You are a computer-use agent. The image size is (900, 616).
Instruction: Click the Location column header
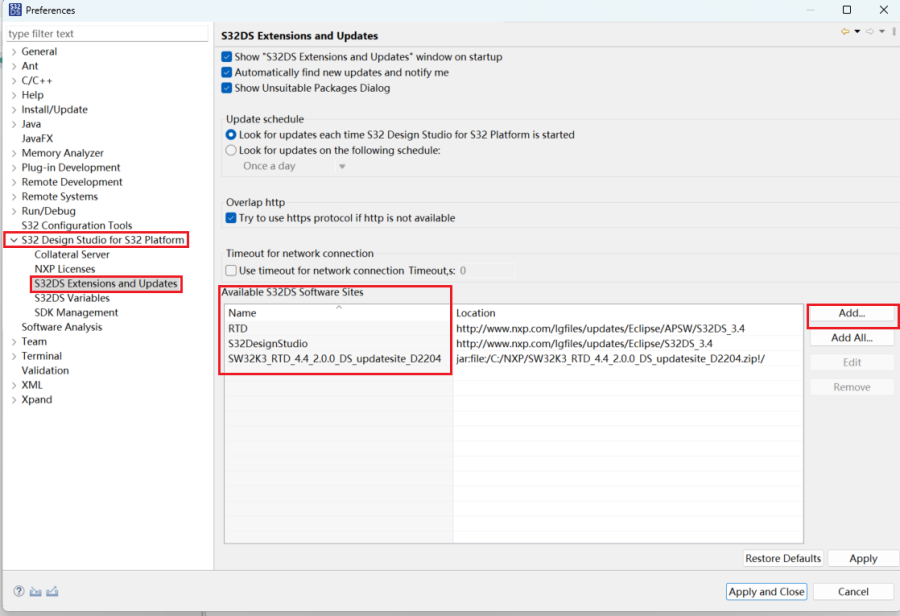628,313
